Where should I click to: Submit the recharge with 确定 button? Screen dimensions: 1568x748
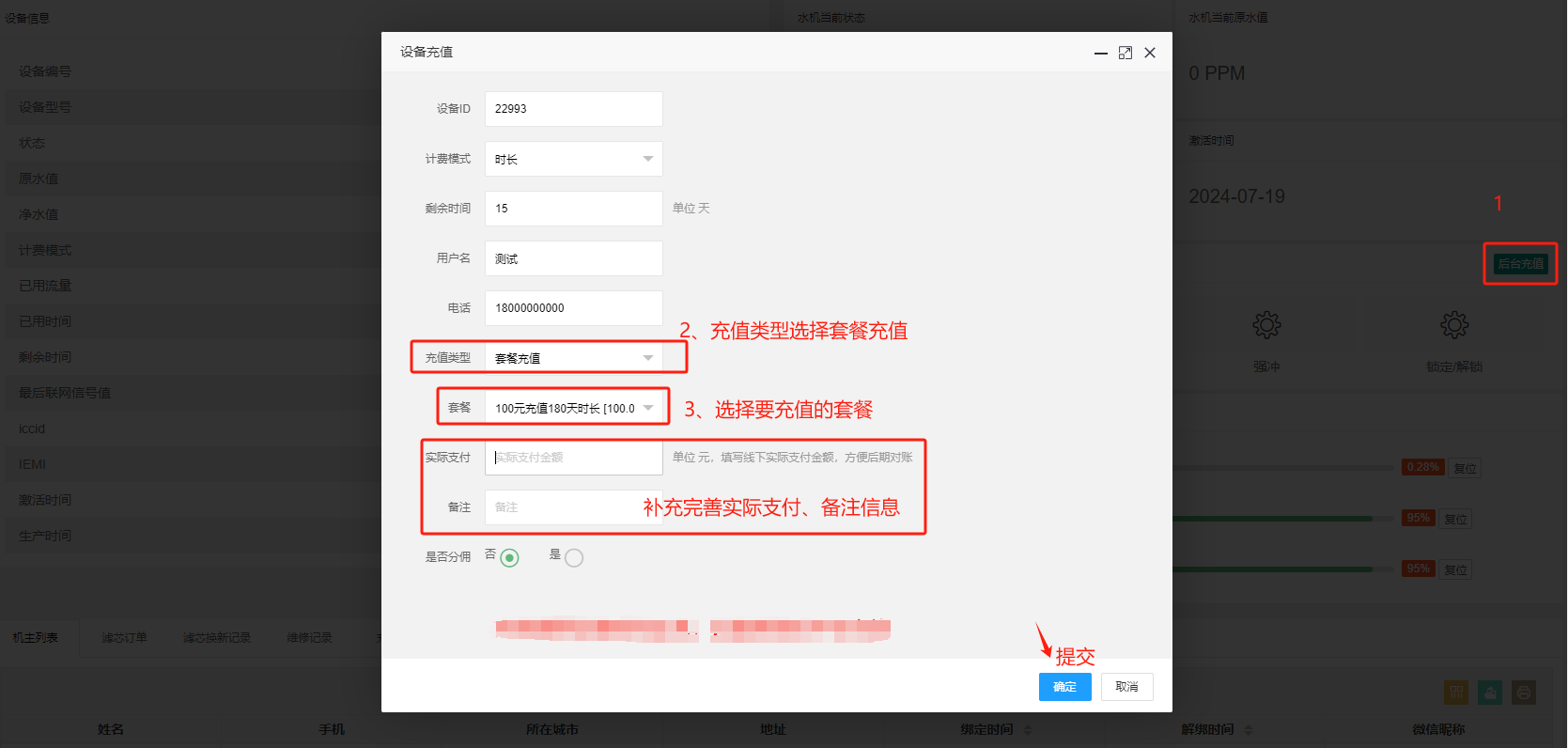coord(1064,687)
